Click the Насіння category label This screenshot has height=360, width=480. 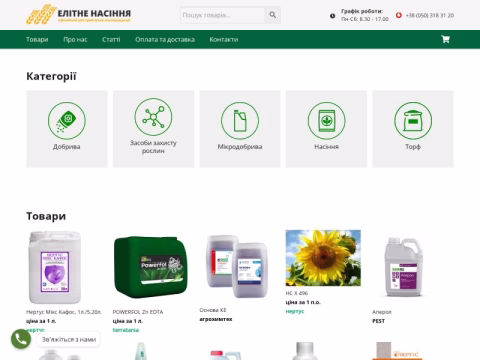[326, 147]
